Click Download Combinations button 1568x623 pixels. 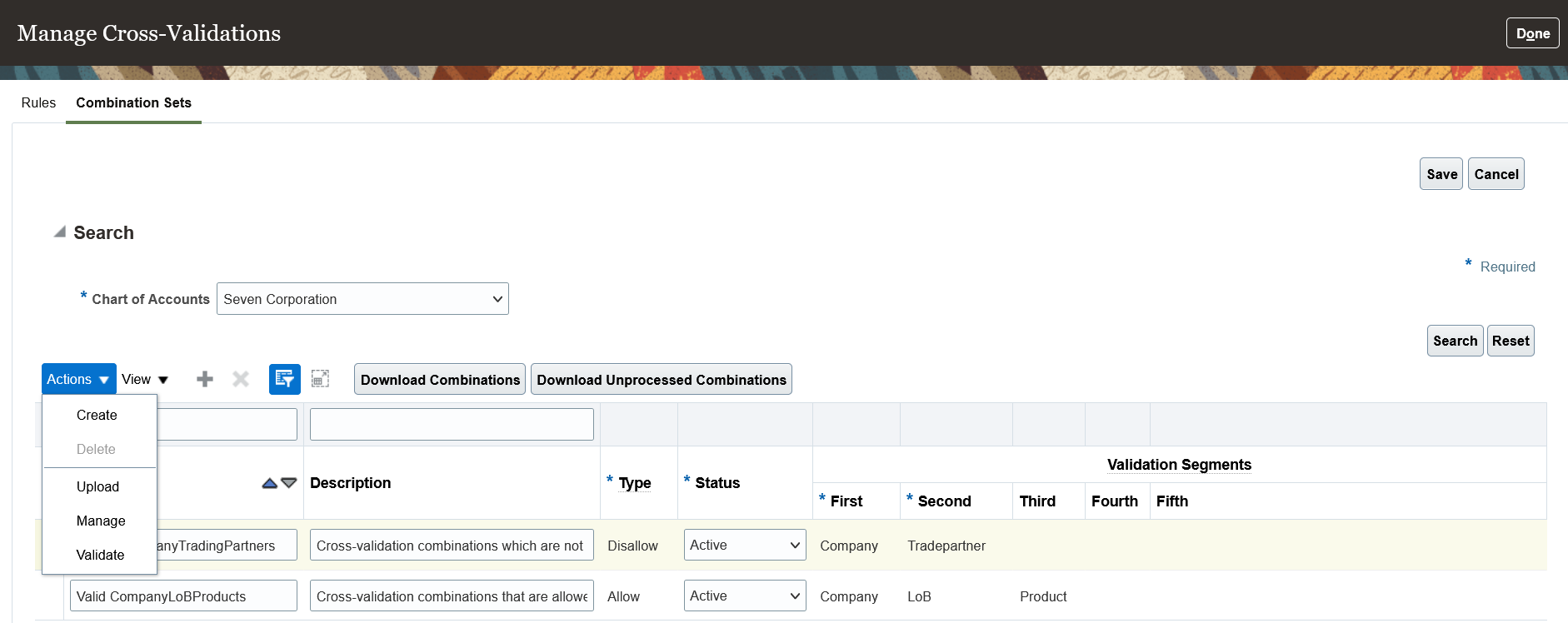(x=440, y=380)
